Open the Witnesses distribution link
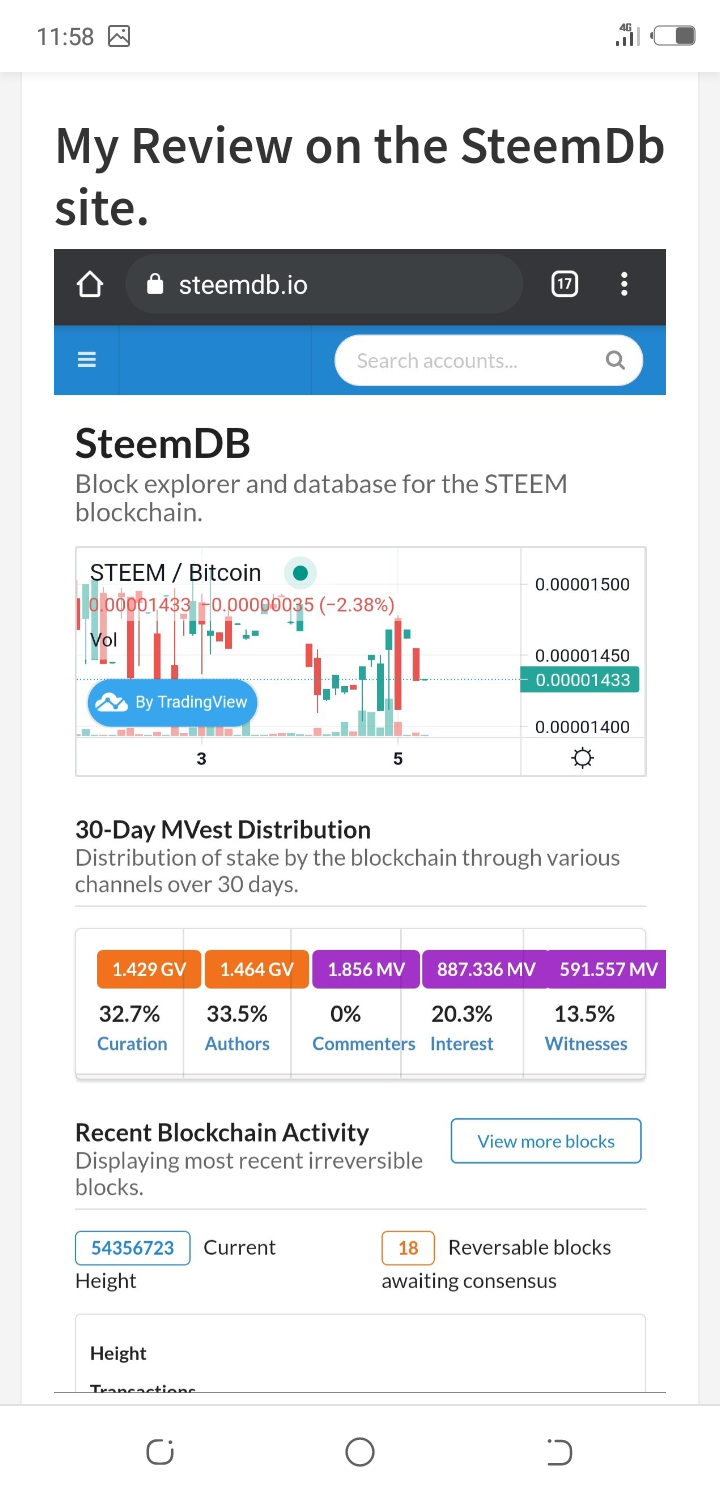 point(586,1044)
